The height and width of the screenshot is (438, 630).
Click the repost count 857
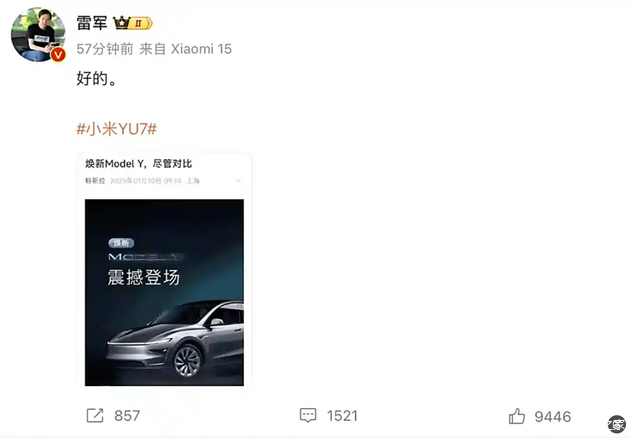pos(127,416)
